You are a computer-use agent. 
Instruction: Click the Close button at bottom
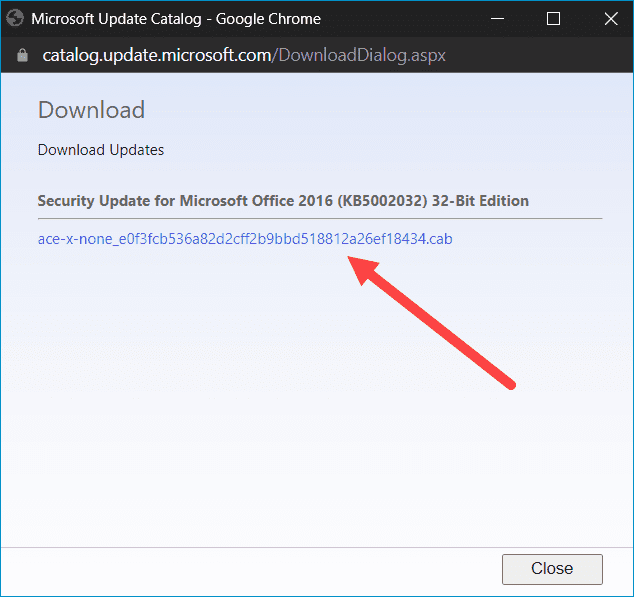(552, 569)
